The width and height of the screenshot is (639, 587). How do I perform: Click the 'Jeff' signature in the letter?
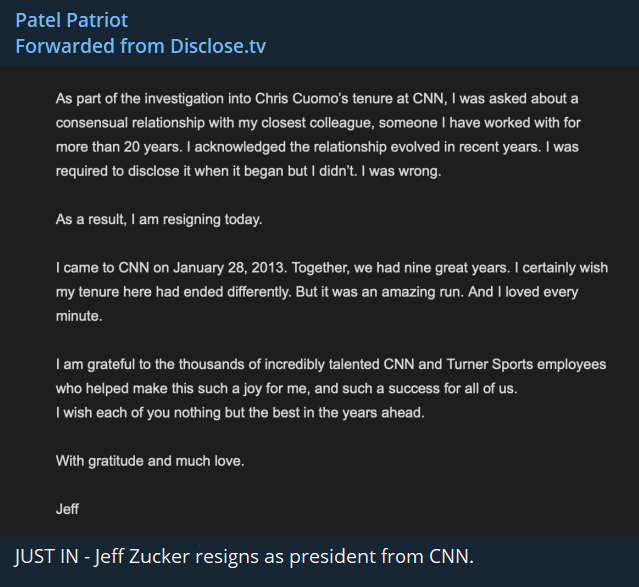coord(67,508)
